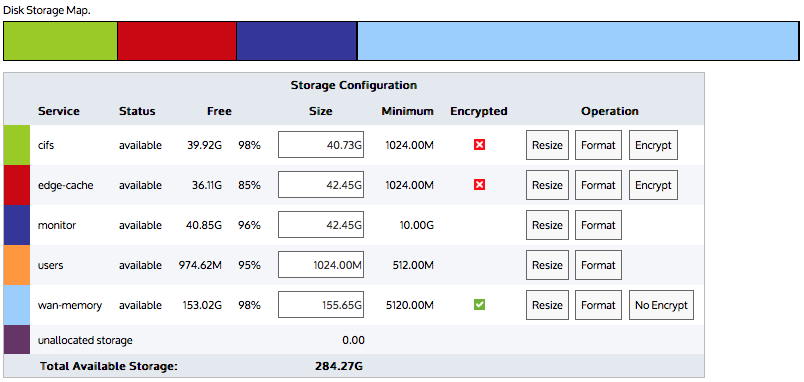
Task: Click the red edge-cache segment in disk map
Action: coord(177,41)
